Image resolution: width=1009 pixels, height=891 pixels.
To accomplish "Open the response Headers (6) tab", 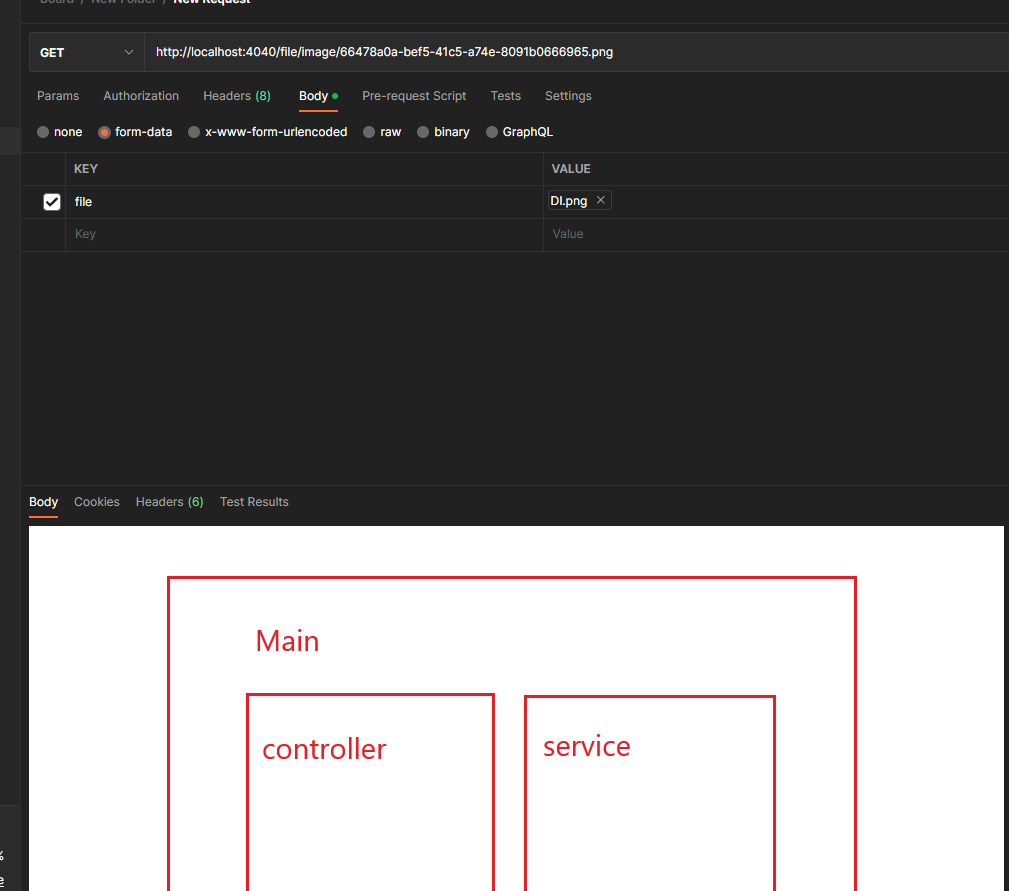I will (169, 502).
